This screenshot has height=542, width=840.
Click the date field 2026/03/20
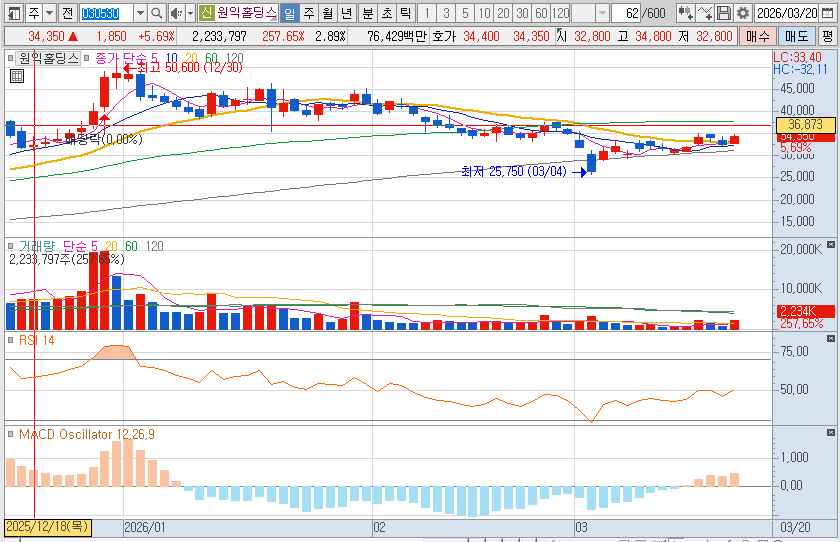pyautogui.click(x=787, y=13)
